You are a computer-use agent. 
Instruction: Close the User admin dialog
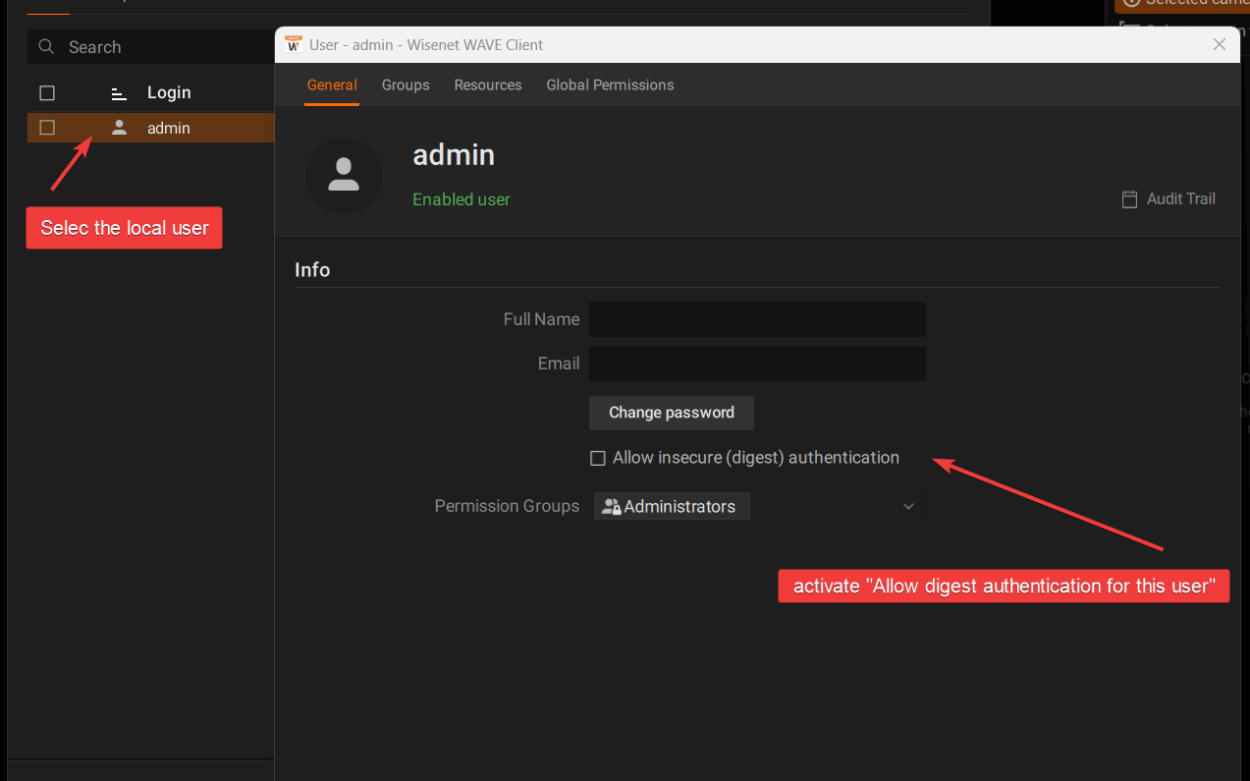tap(1219, 44)
